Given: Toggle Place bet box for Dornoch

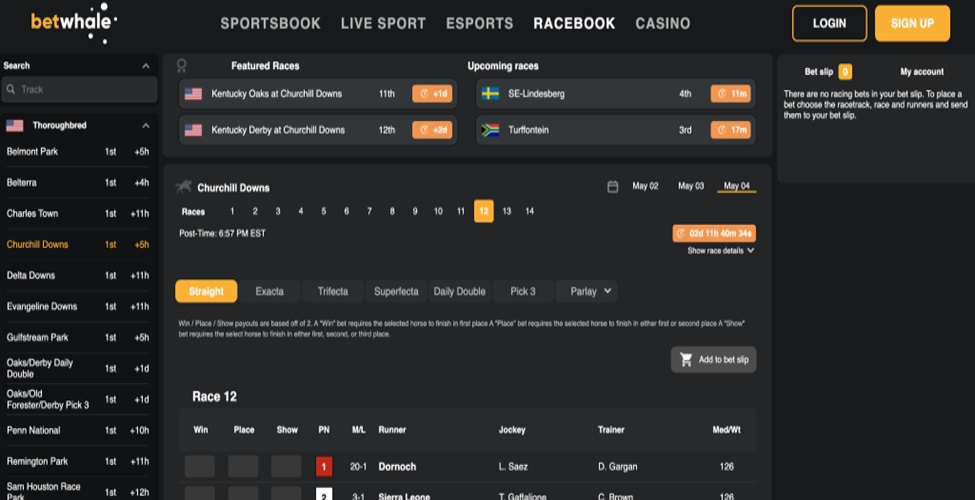Looking at the screenshot, I should coord(243,466).
